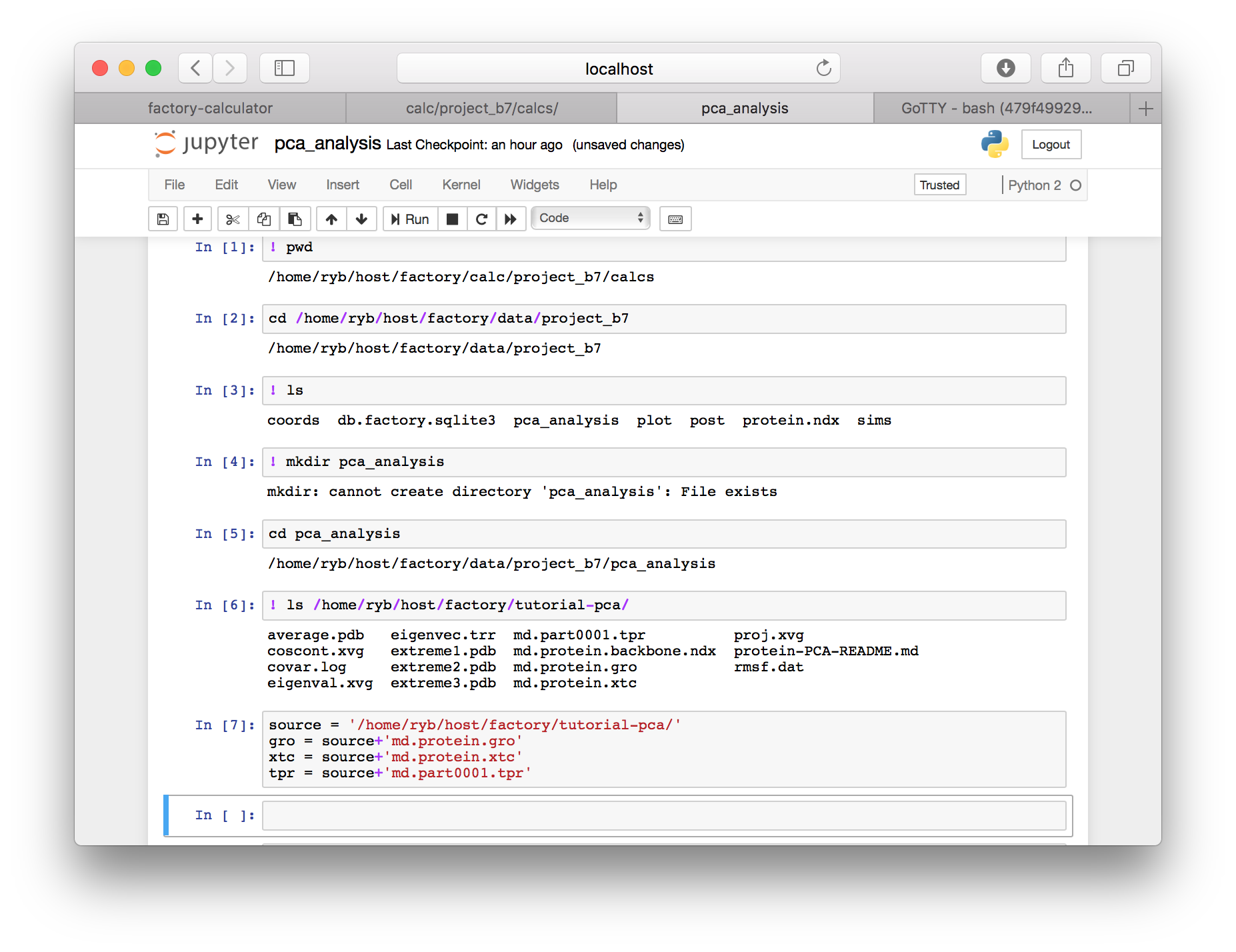Go back in browser history
This screenshot has width=1236, height=952.
(196, 68)
